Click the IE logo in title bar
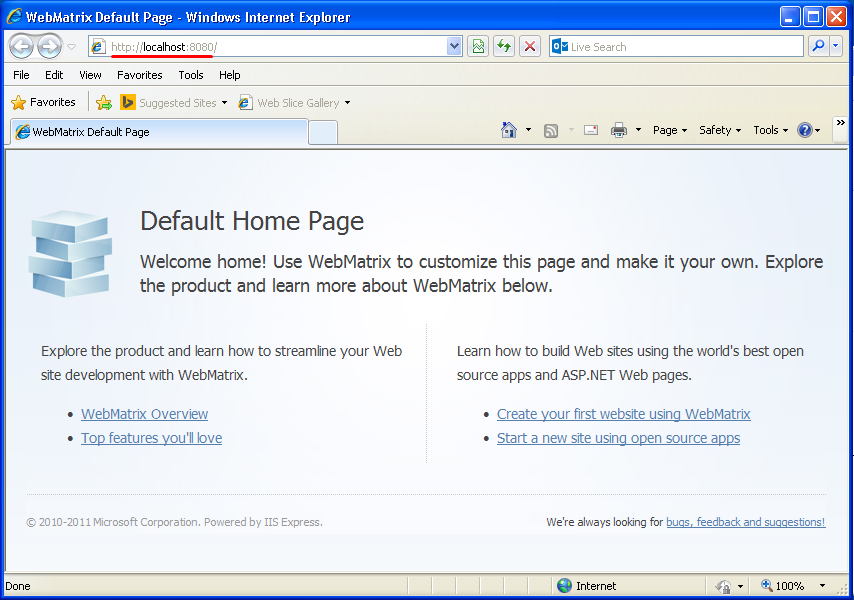The image size is (854, 600). coord(14,17)
